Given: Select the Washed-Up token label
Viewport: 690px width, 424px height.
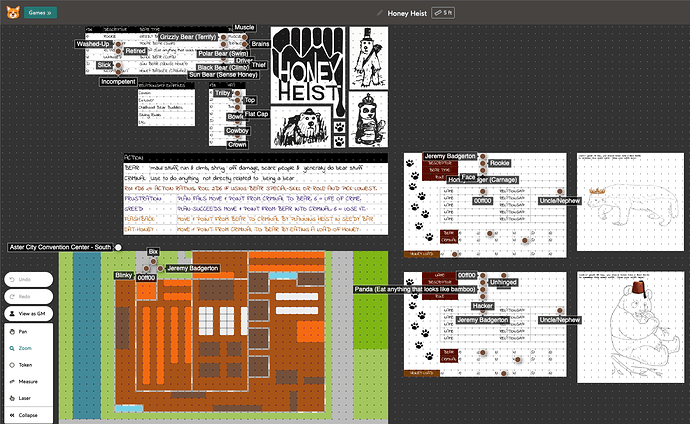Looking at the screenshot, I should click(93, 44).
